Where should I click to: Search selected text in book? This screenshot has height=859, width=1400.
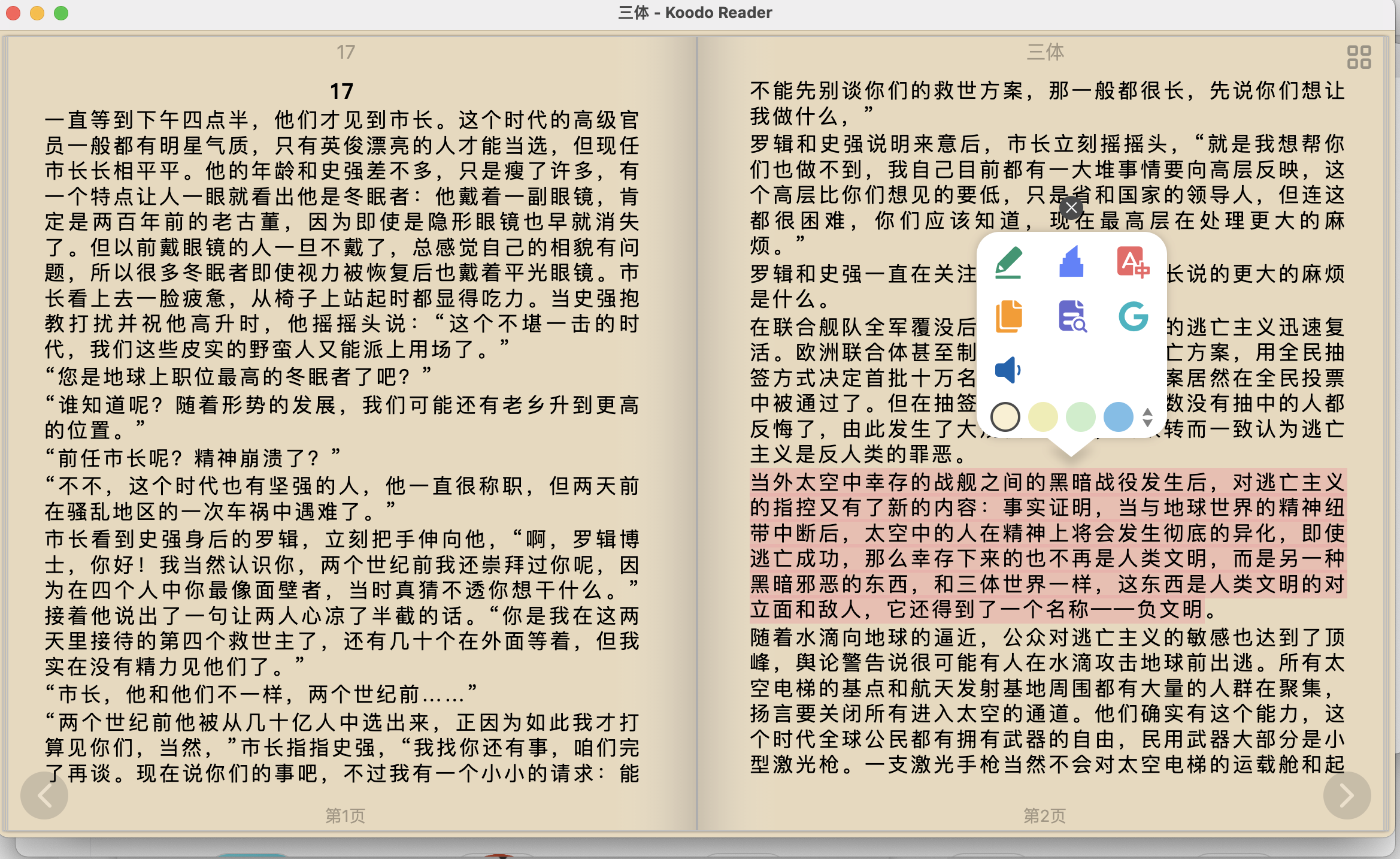pyautogui.click(x=1071, y=316)
